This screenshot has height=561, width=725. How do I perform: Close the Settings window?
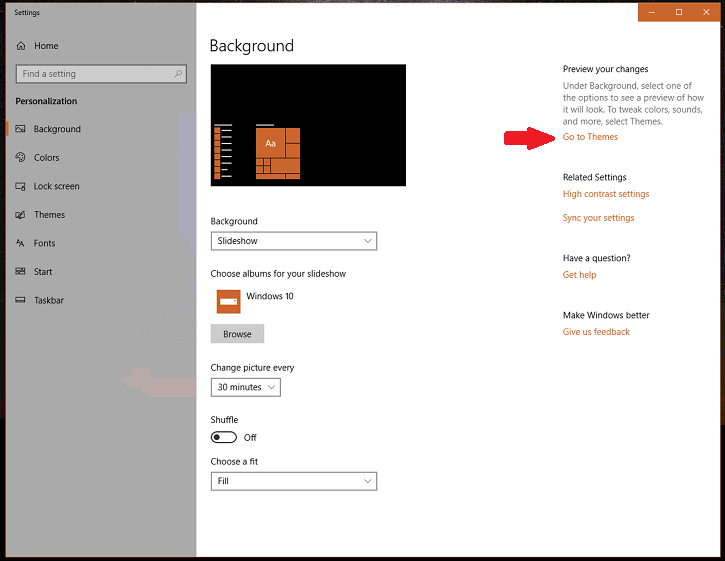click(706, 12)
